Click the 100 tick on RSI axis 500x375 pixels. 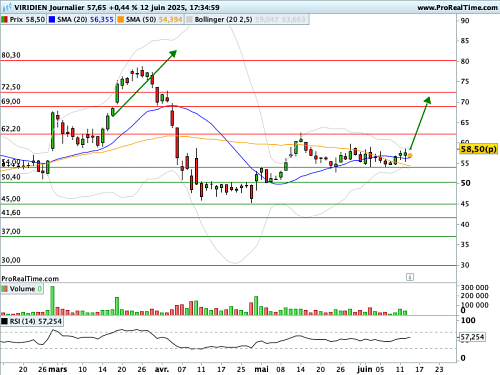(468, 321)
